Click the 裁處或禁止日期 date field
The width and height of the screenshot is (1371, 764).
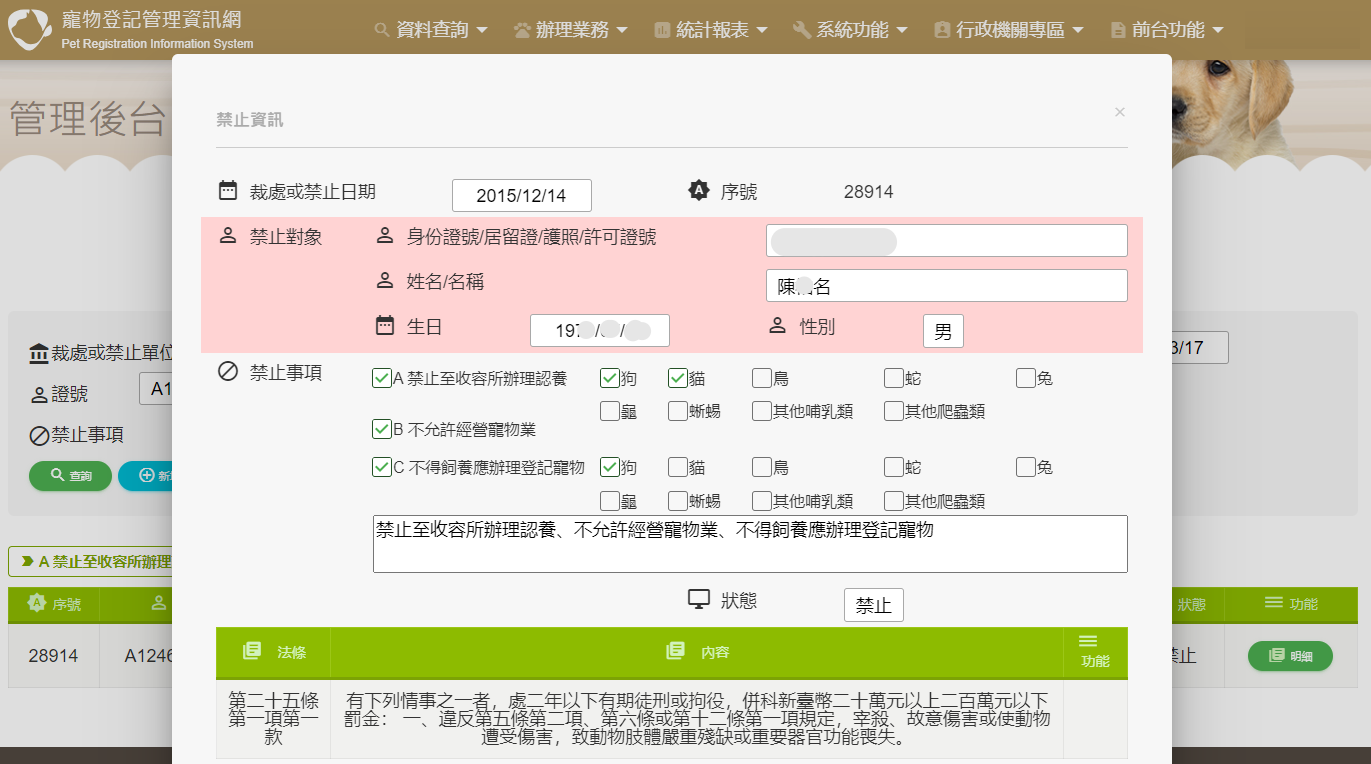pyautogui.click(x=521, y=196)
